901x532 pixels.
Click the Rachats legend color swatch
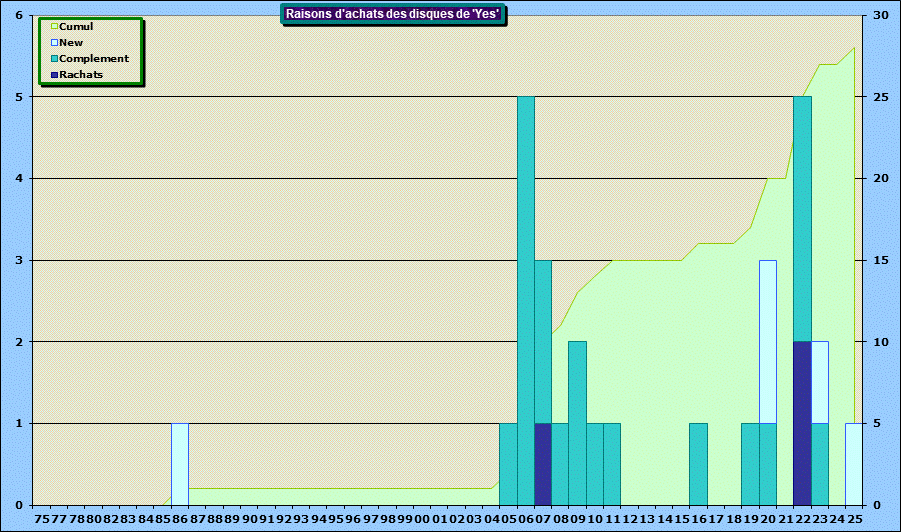pos(55,75)
